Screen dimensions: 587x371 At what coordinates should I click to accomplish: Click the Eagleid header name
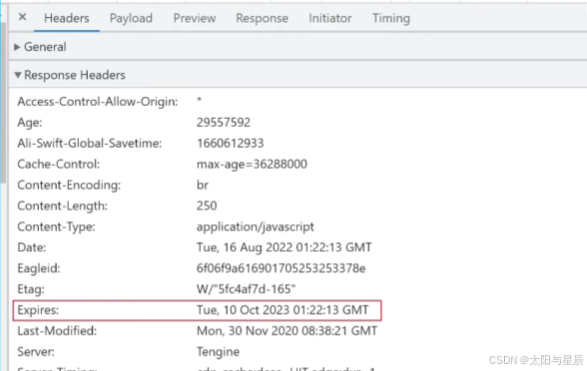39,268
